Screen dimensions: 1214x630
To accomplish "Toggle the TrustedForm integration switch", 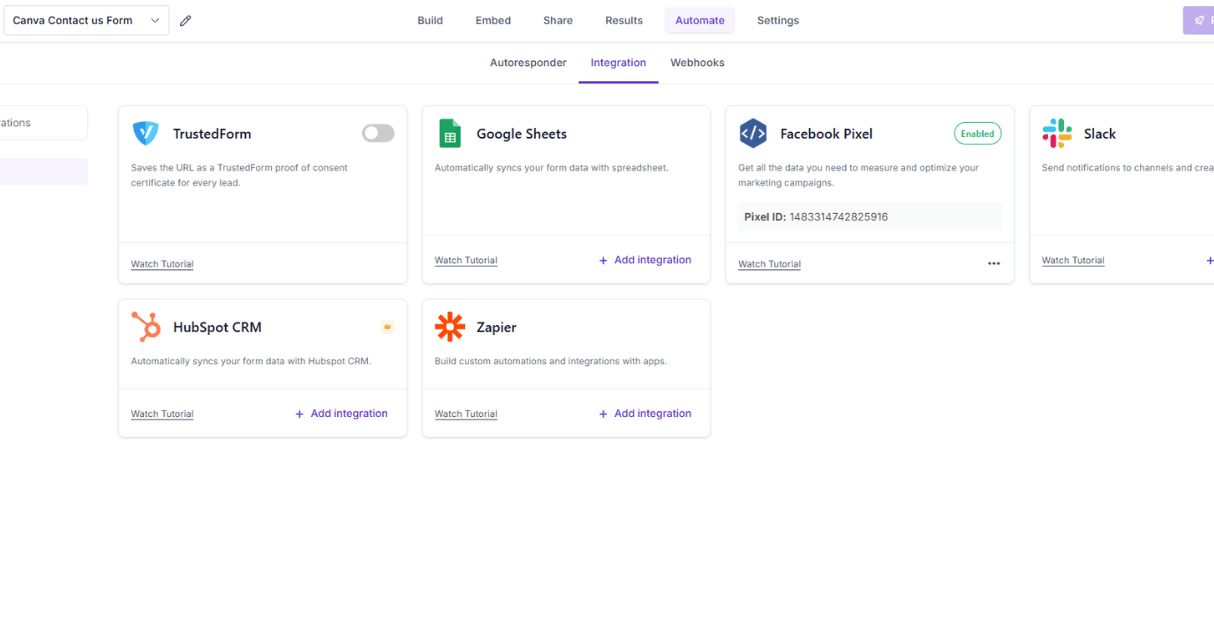I will pyautogui.click(x=378, y=133).
